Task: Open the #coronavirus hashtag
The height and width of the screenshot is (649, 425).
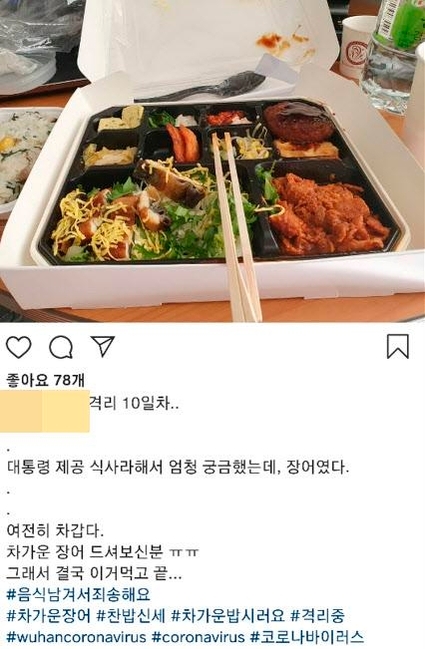Action: pyautogui.click(x=198, y=637)
